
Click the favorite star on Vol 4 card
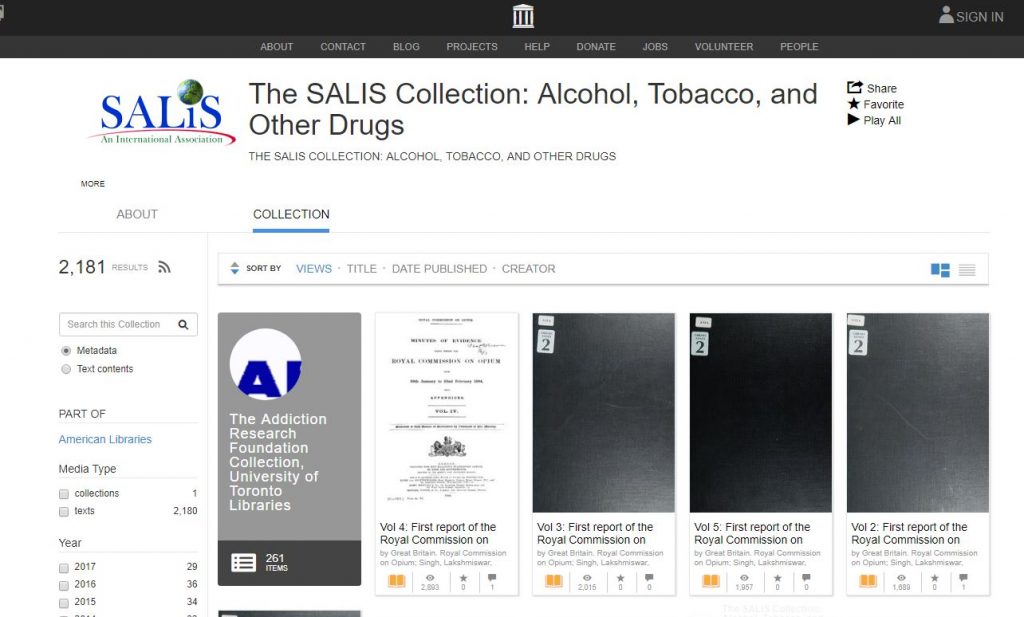[463, 578]
